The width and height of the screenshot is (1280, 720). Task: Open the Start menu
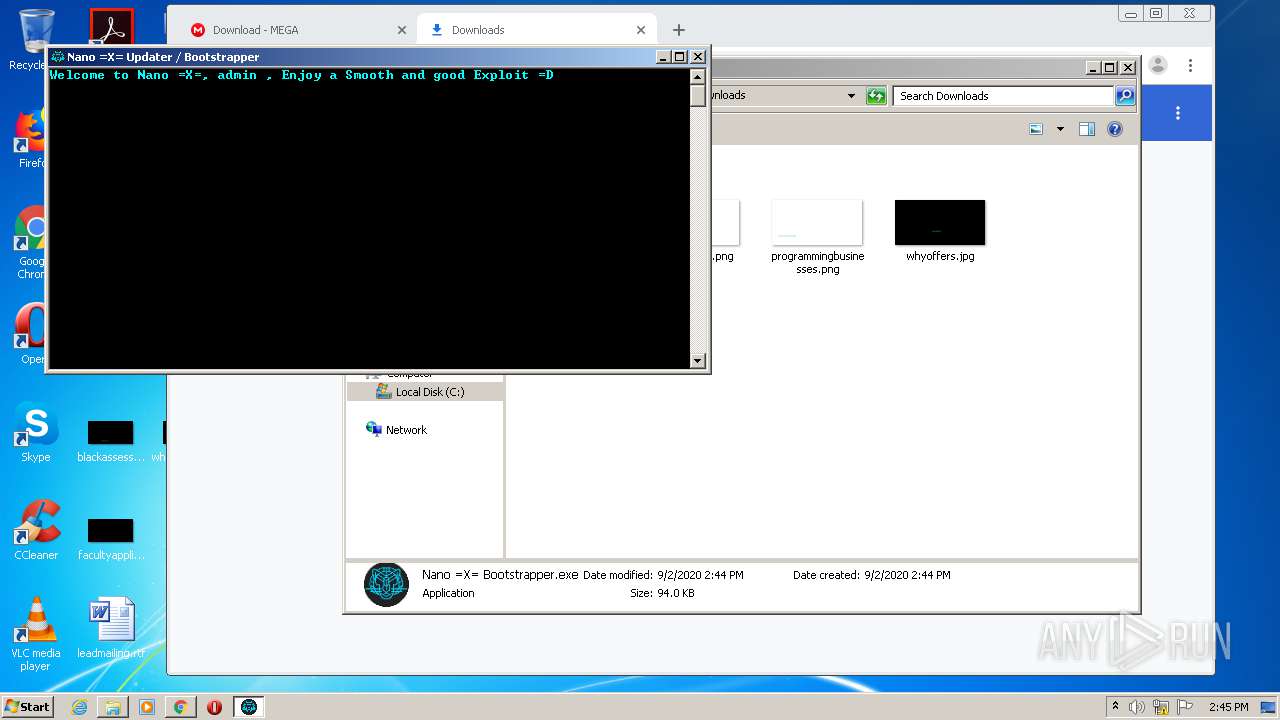(27, 706)
